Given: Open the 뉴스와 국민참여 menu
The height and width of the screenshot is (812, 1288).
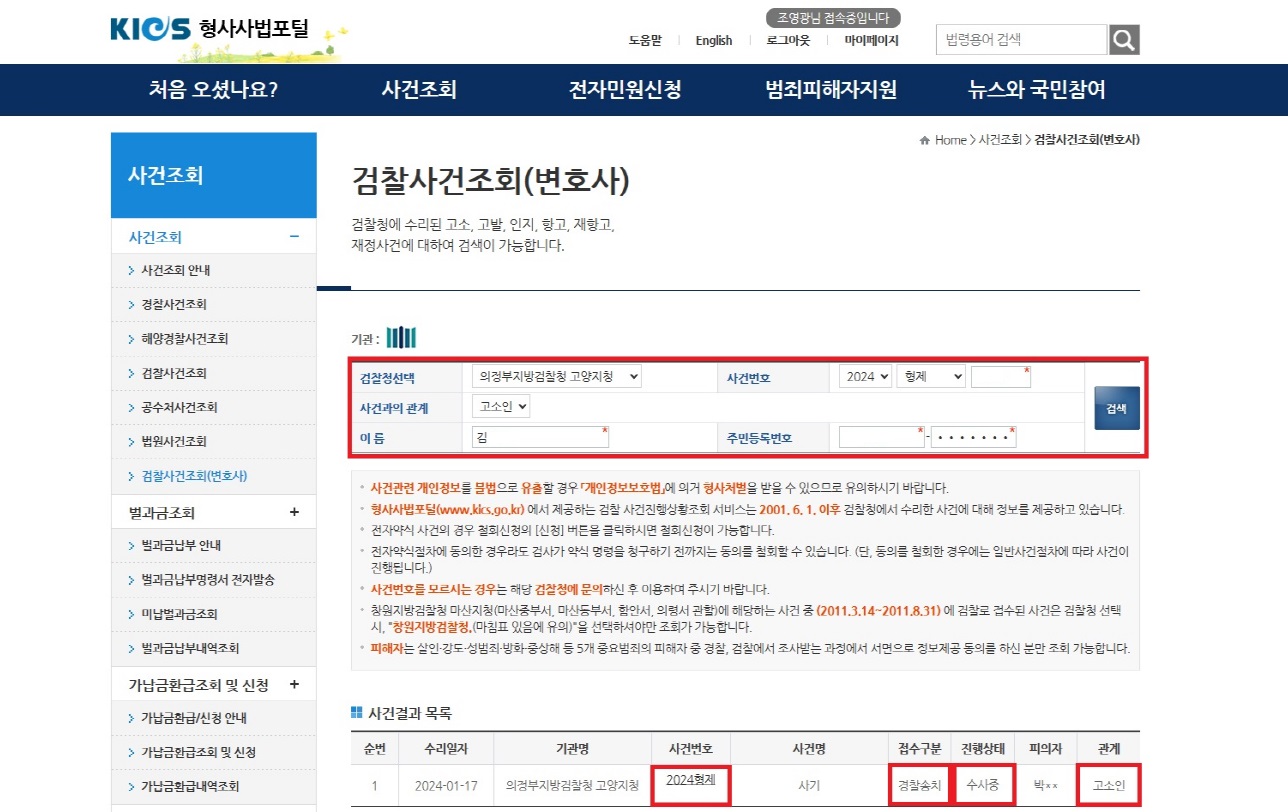Looking at the screenshot, I should pos(1036,90).
